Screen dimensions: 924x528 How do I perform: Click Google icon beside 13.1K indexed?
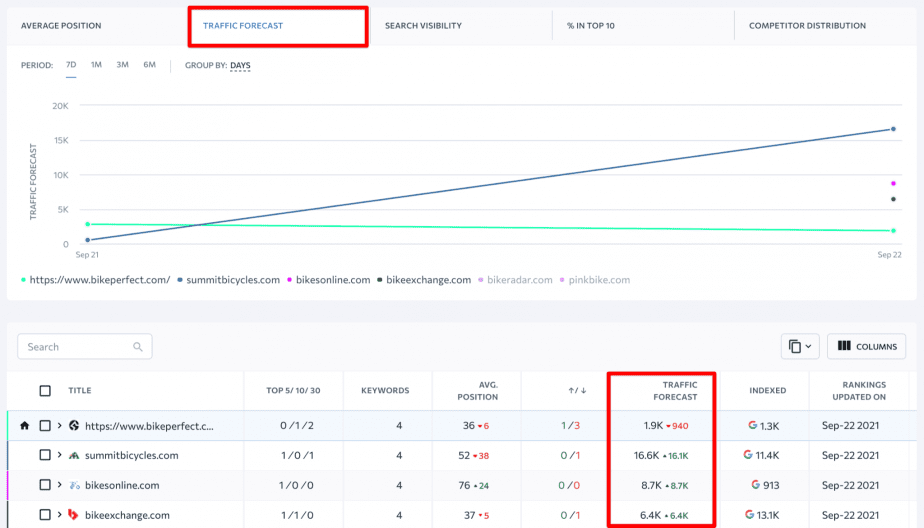tap(749, 514)
